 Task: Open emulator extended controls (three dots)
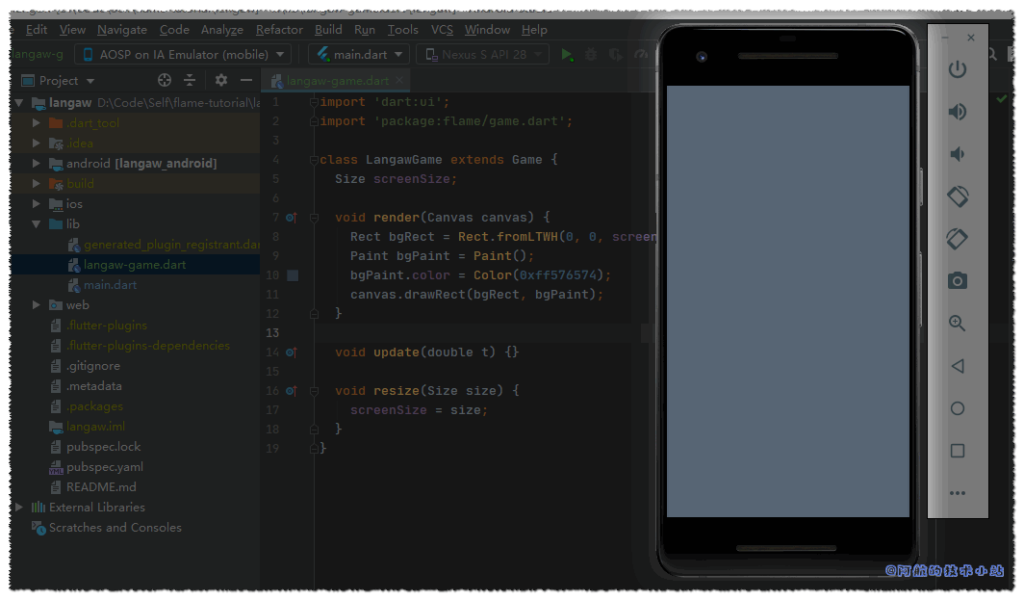[957, 493]
